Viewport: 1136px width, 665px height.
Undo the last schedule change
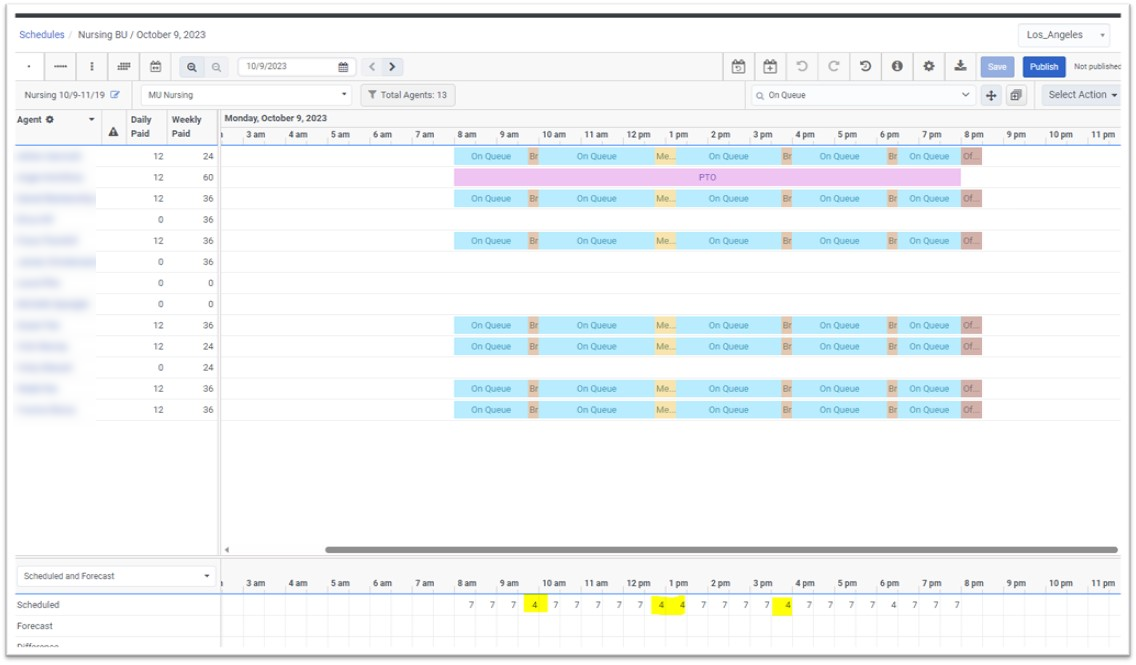pyautogui.click(x=802, y=67)
